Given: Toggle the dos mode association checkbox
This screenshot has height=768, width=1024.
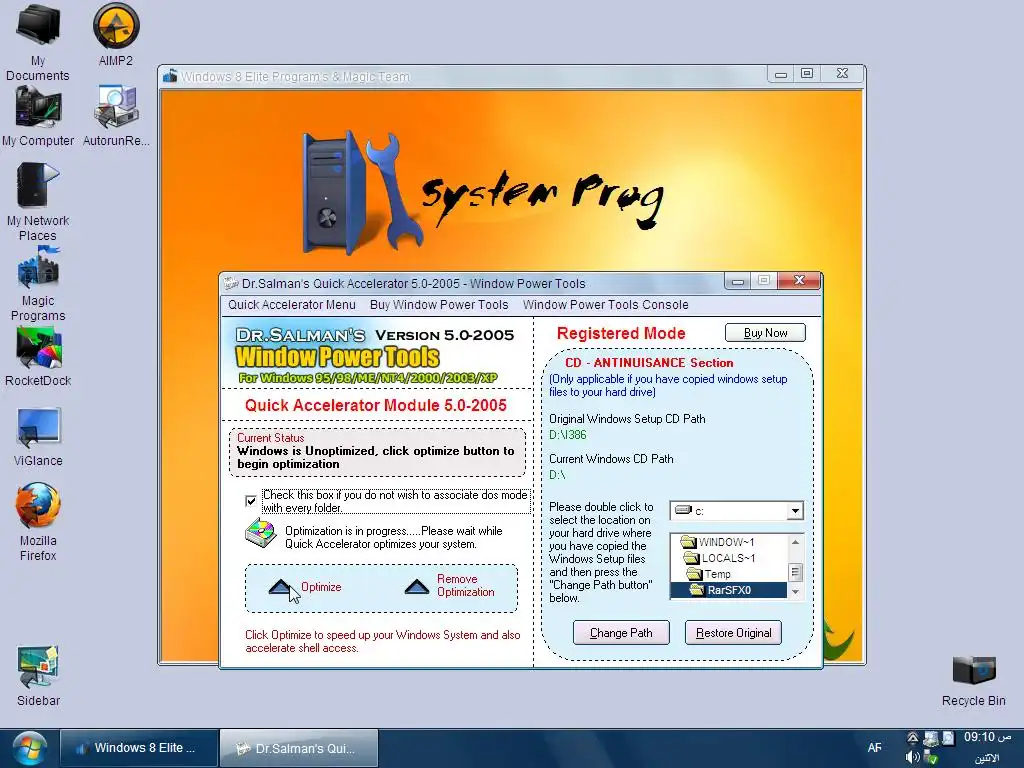Looking at the screenshot, I should pos(251,501).
